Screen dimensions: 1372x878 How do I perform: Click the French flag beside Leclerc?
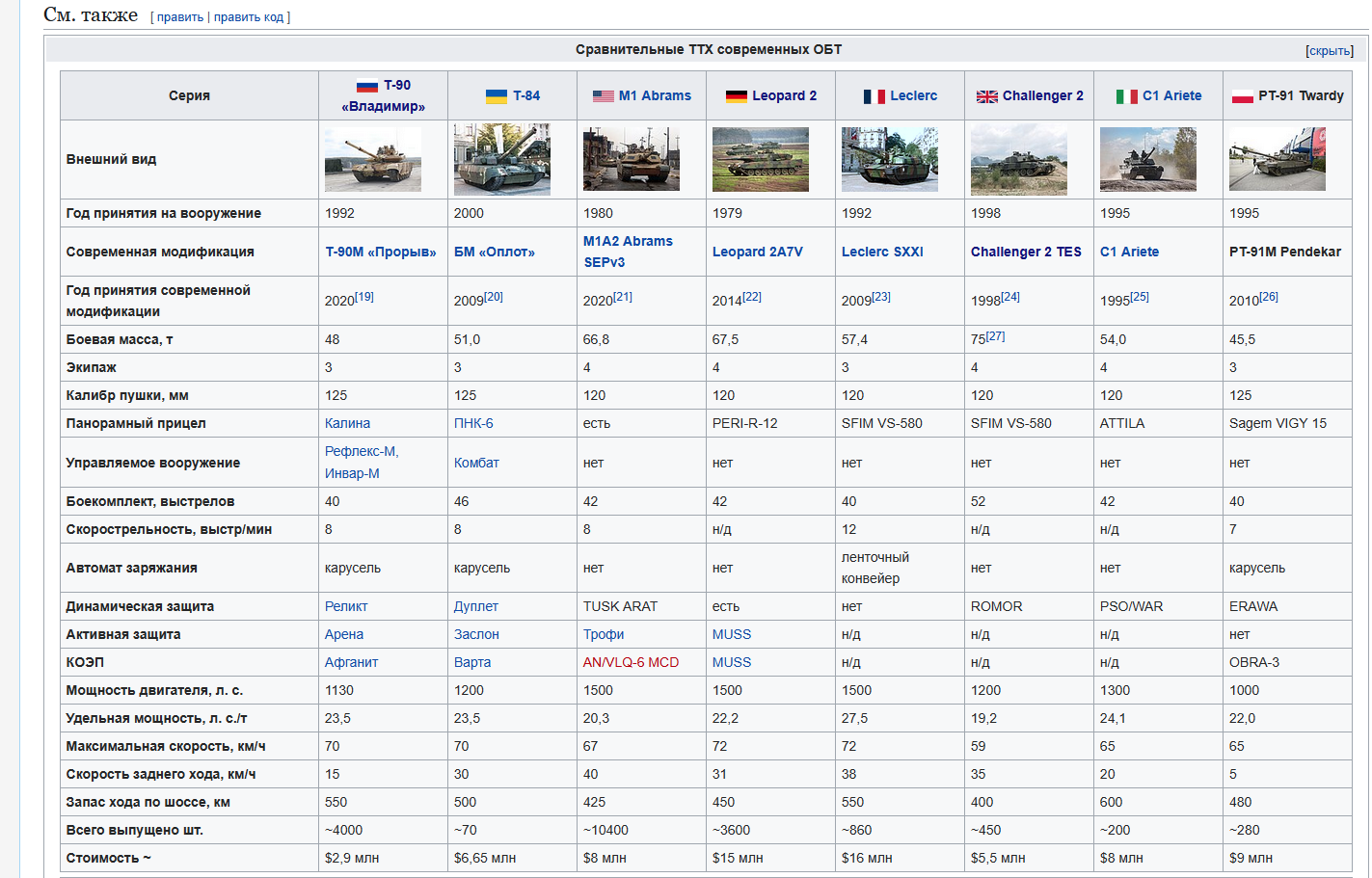pyautogui.click(x=874, y=96)
